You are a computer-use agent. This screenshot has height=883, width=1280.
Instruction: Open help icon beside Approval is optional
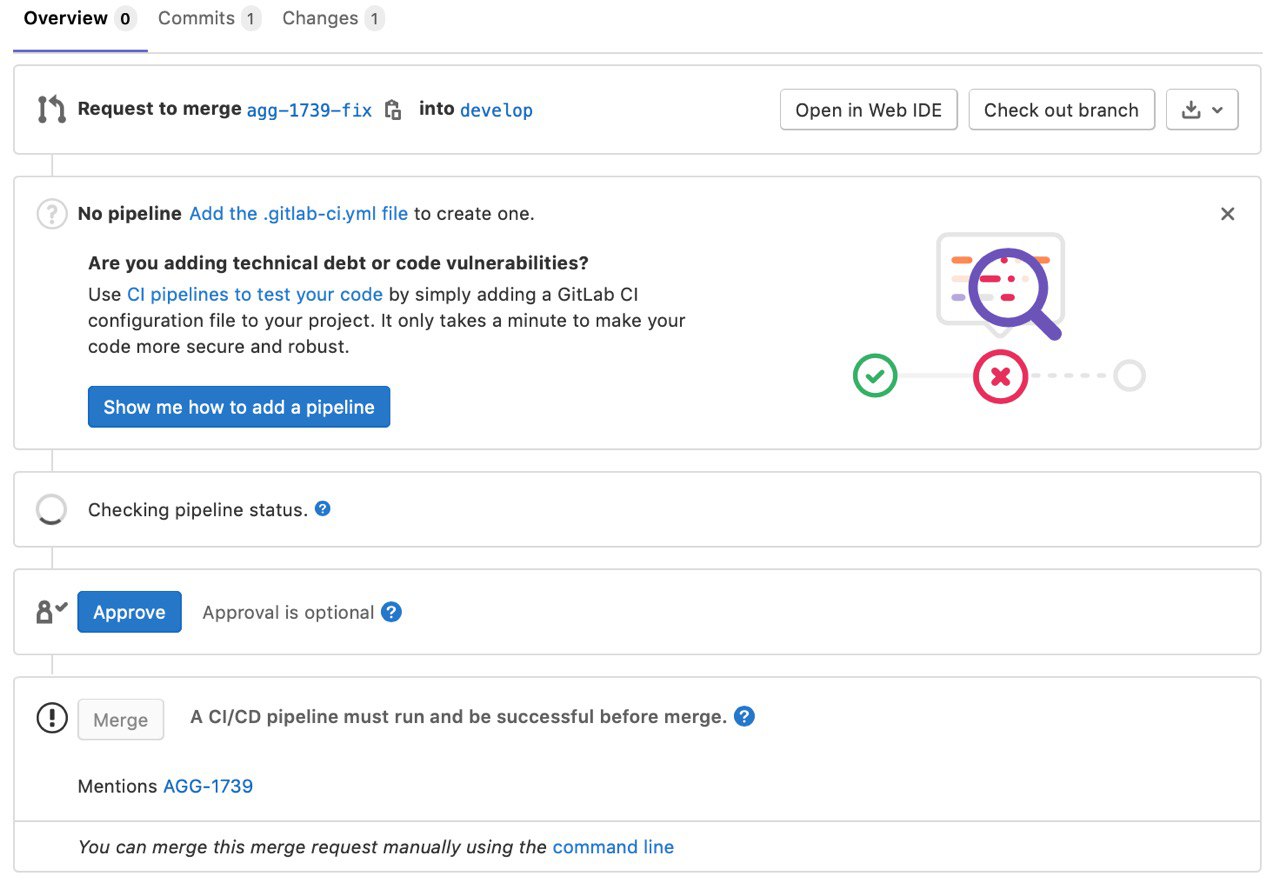coord(392,612)
